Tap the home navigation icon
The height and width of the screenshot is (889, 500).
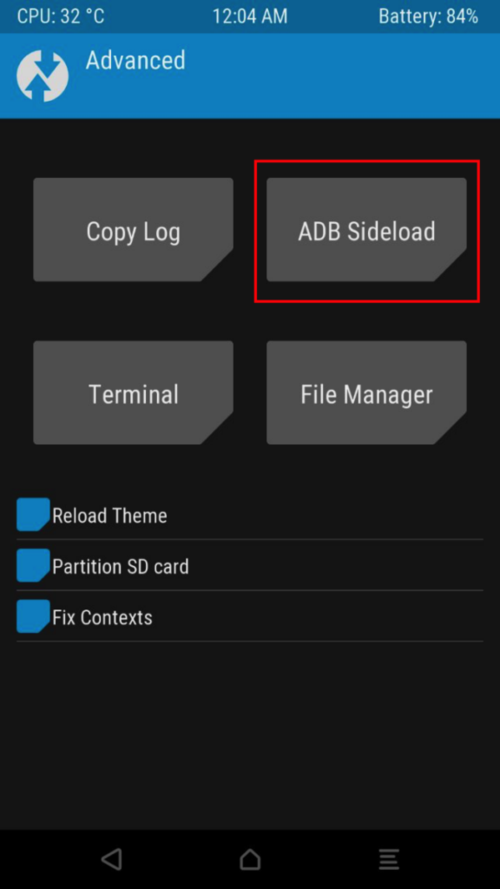pos(250,859)
